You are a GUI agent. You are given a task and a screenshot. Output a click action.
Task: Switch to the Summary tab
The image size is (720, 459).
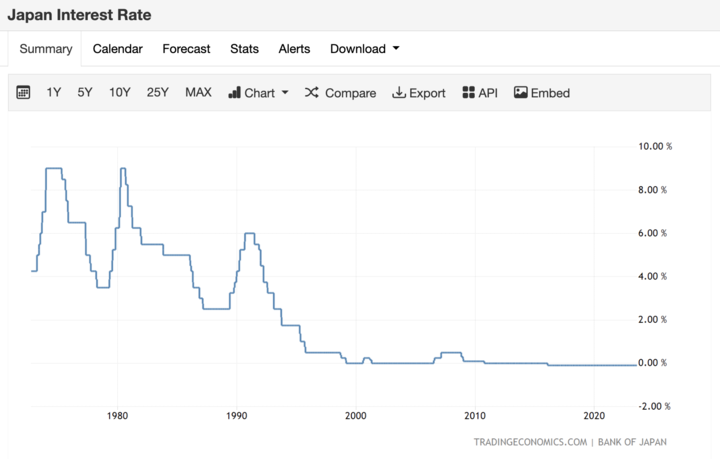pyautogui.click(x=45, y=49)
